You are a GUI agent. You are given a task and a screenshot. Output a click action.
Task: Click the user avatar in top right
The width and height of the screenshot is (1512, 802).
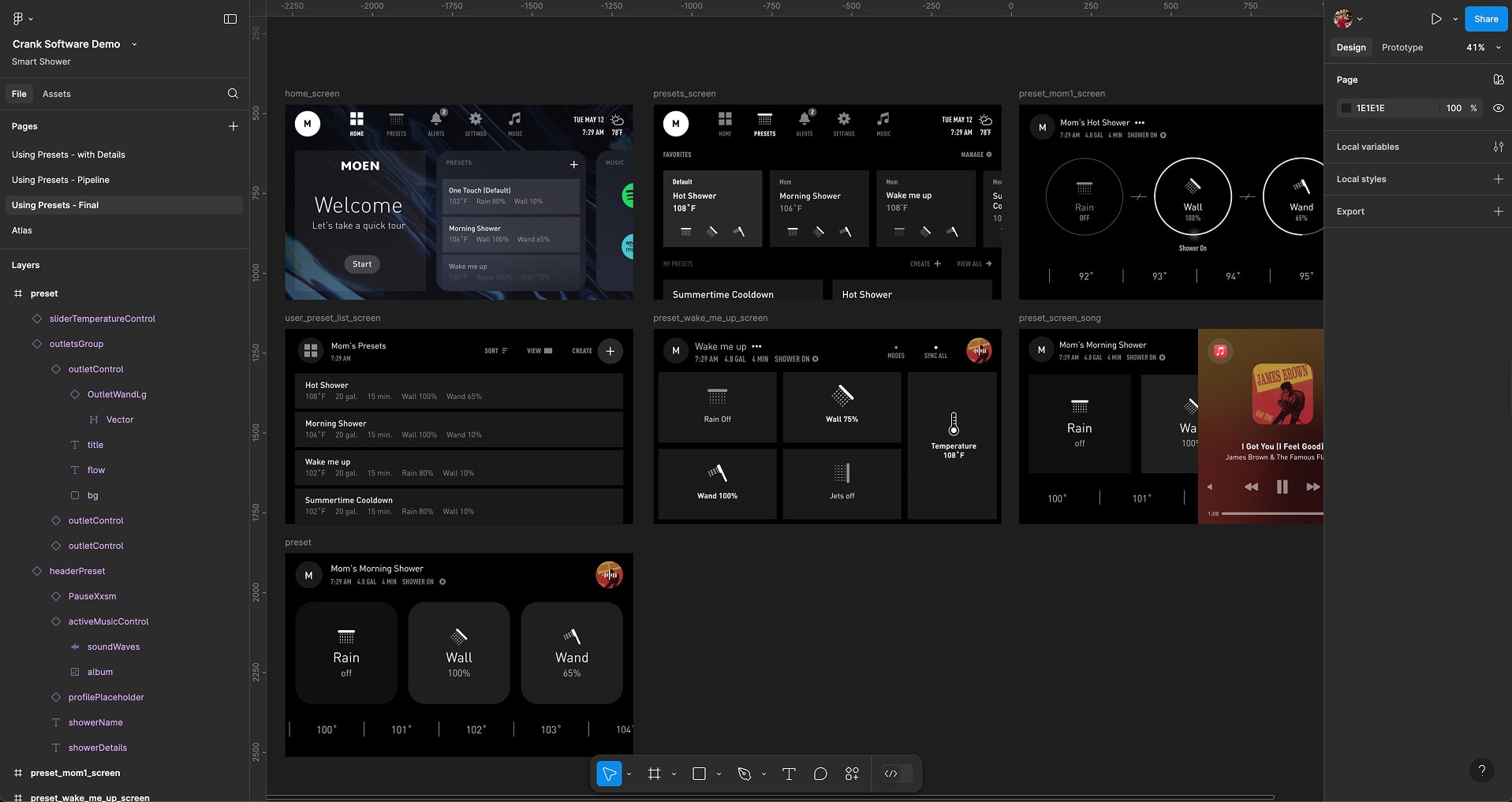coord(1342,19)
